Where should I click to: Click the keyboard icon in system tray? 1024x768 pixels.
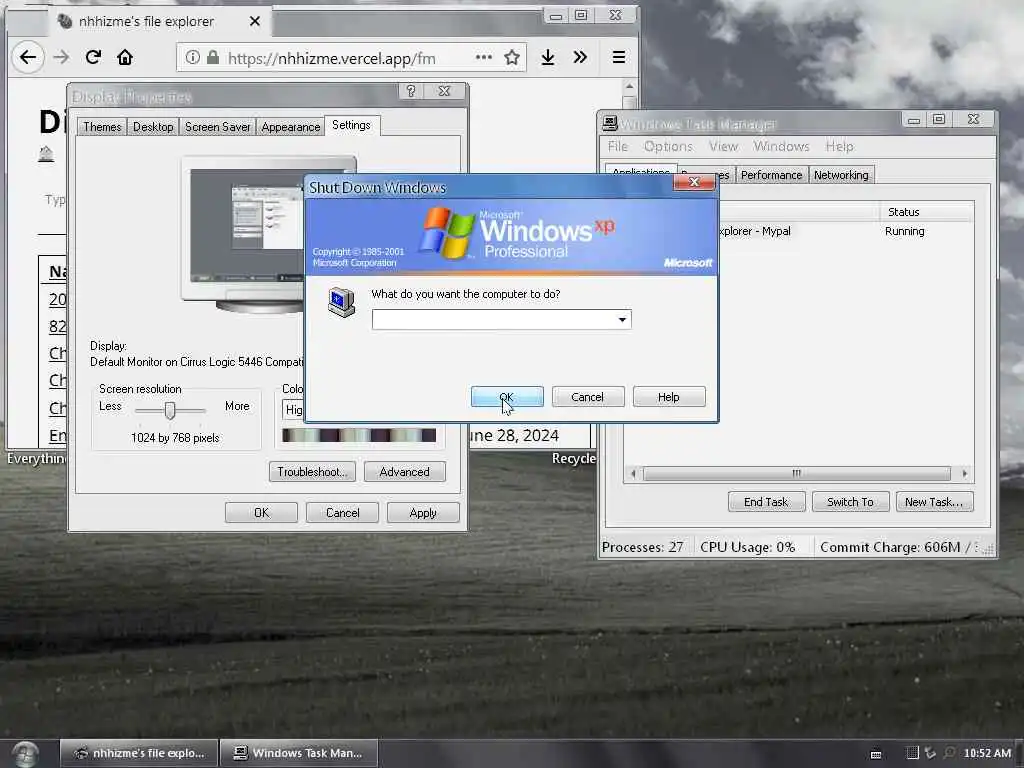(x=876, y=754)
